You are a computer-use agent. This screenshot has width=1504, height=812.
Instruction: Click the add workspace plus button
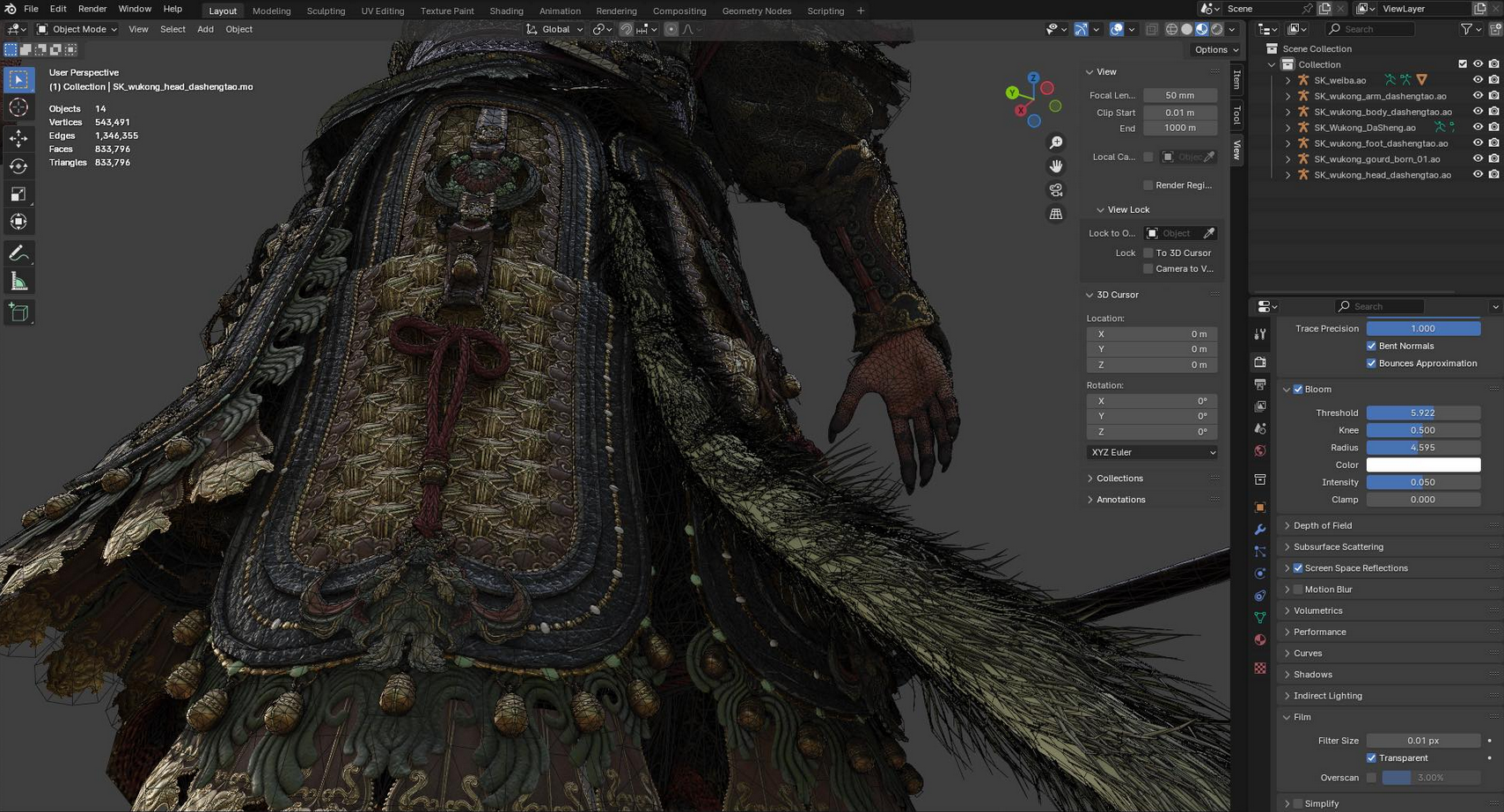click(861, 11)
